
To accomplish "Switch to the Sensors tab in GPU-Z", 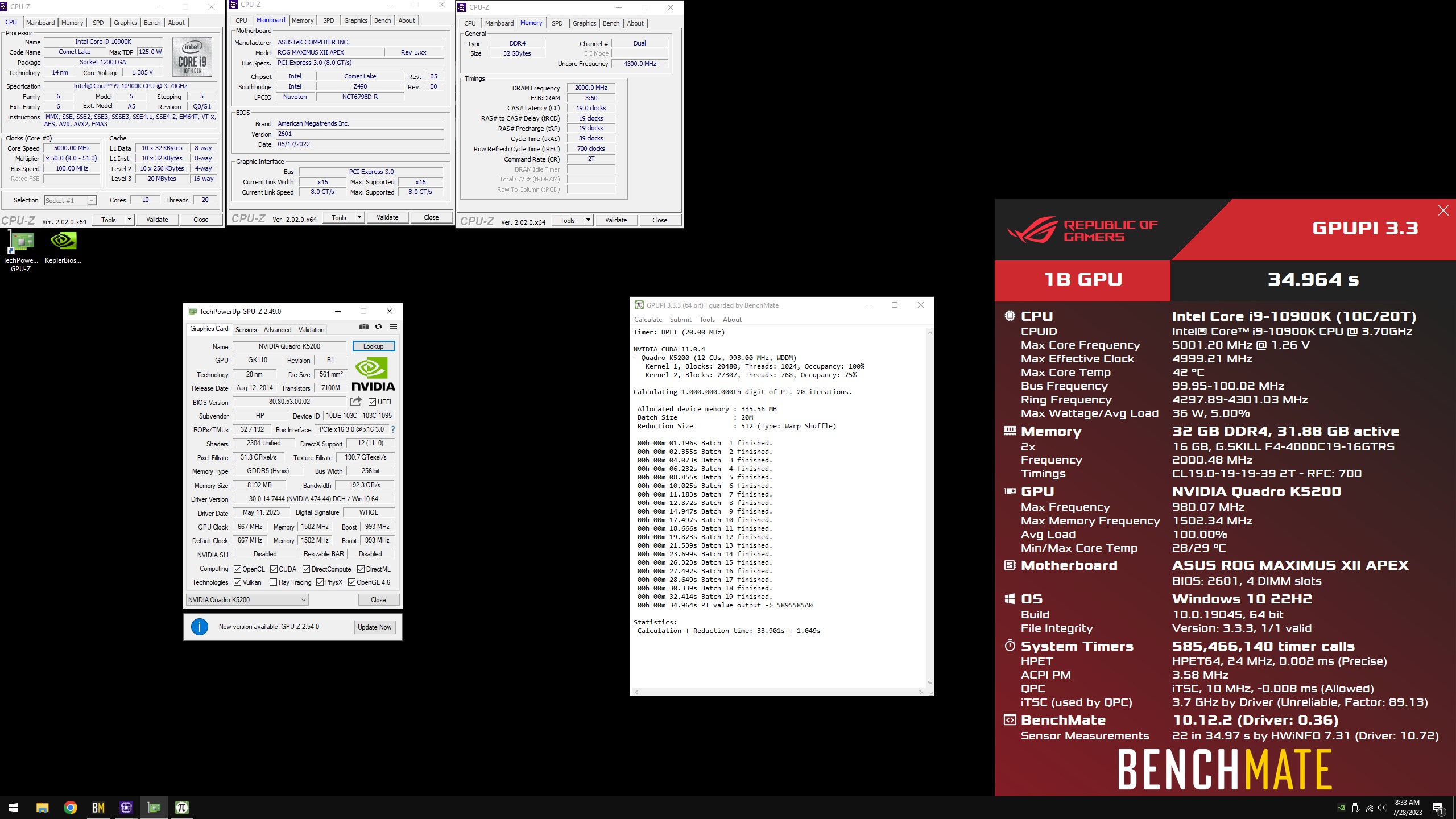I will [246, 329].
